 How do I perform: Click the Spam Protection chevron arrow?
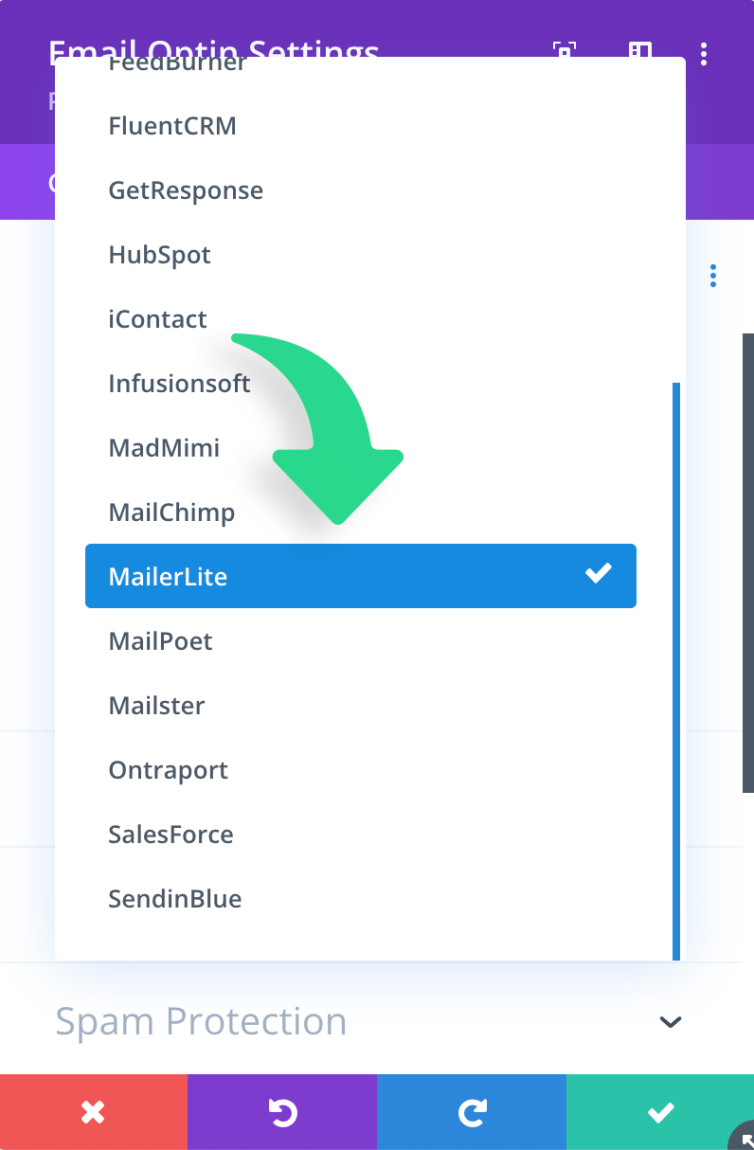click(x=671, y=1022)
